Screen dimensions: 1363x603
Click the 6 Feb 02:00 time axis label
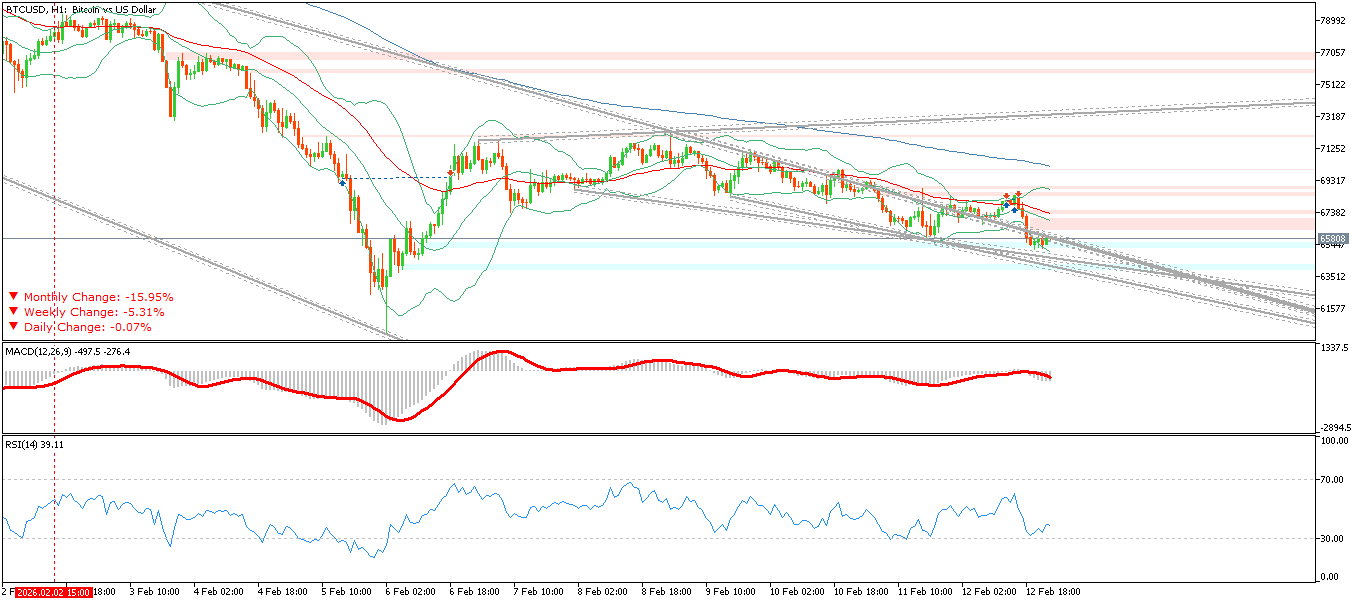411,592
